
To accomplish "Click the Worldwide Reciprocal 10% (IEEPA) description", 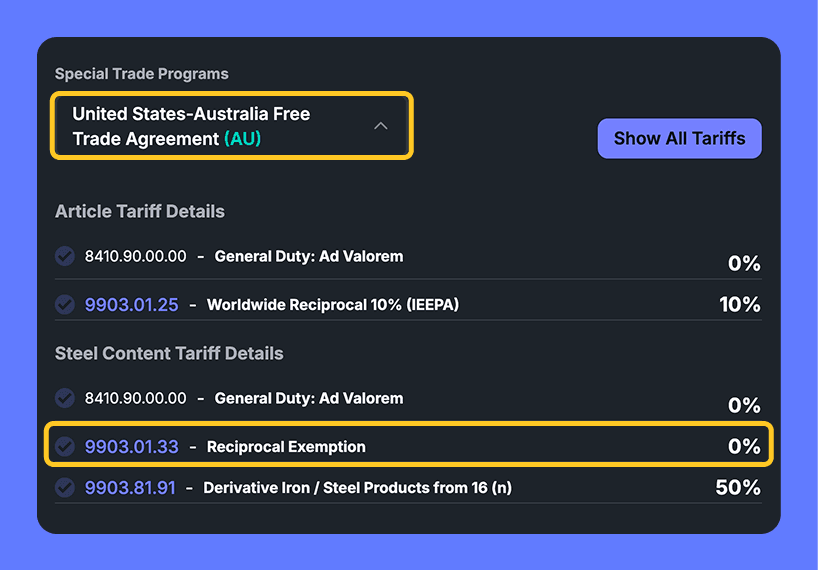I will coord(332,304).
